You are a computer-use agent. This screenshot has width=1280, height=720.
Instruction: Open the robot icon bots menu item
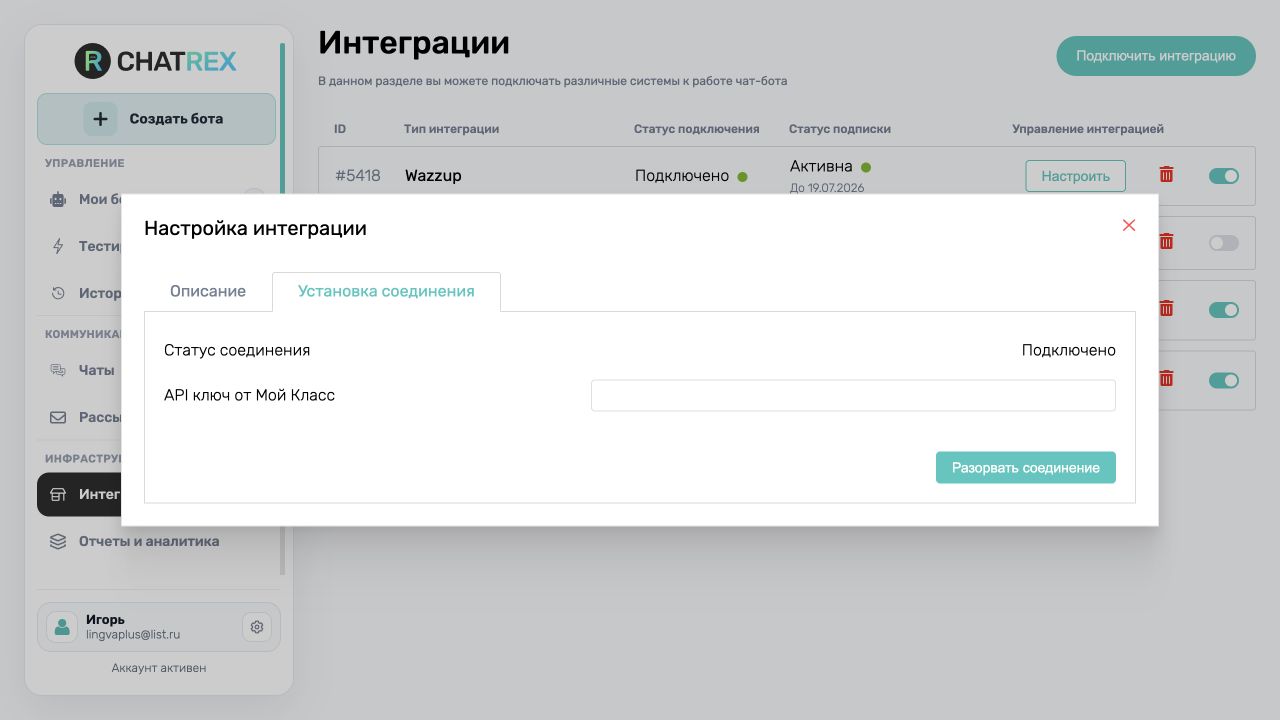pyautogui.click(x=58, y=199)
